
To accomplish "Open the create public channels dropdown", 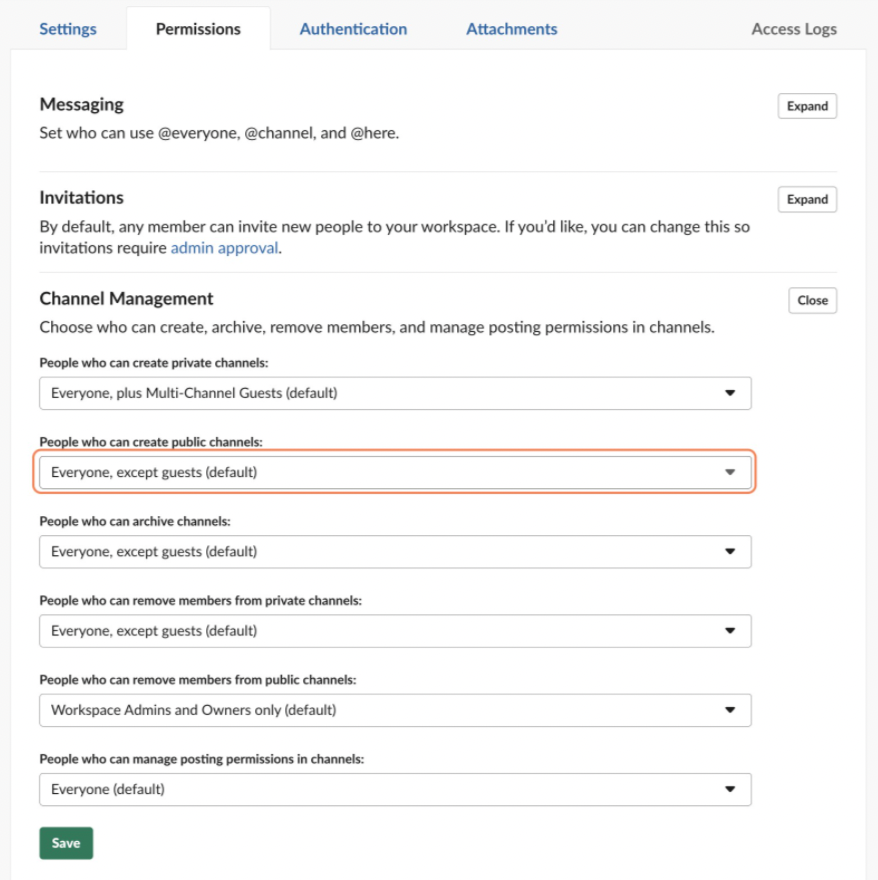I will coord(395,472).
